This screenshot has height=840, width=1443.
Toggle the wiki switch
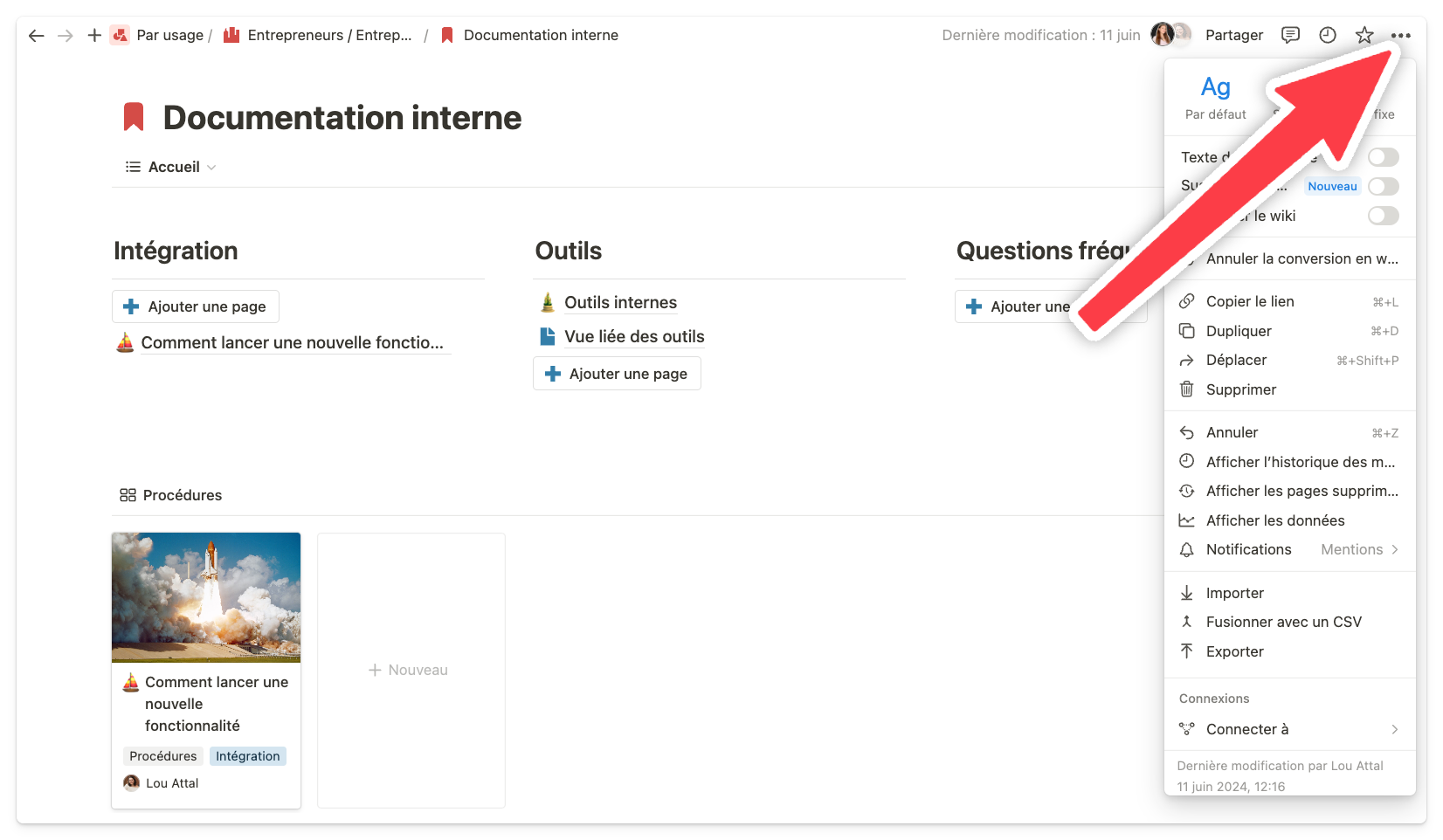(1383, 216)
